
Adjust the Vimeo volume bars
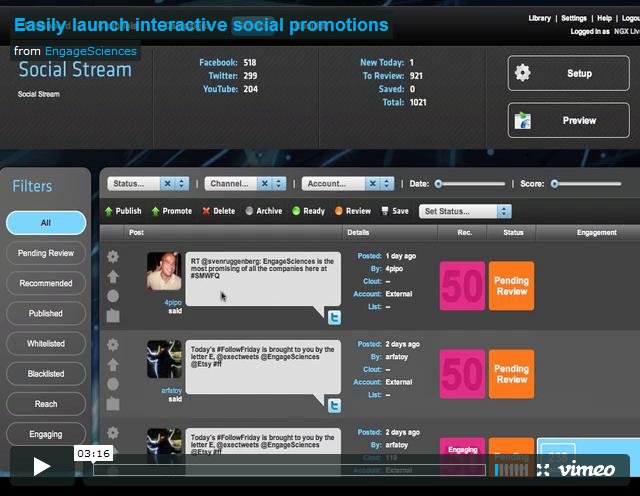511,470
